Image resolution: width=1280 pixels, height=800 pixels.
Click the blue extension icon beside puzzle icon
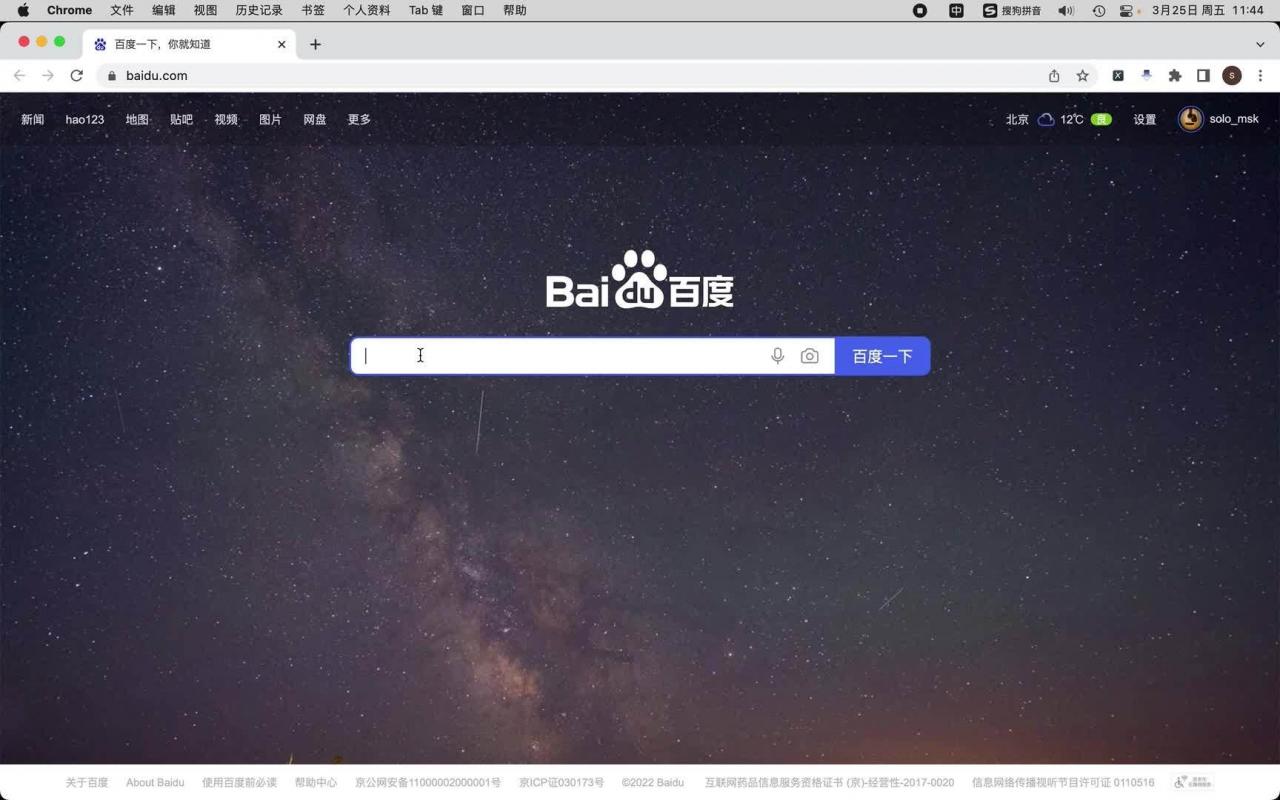pos(1146,76)
